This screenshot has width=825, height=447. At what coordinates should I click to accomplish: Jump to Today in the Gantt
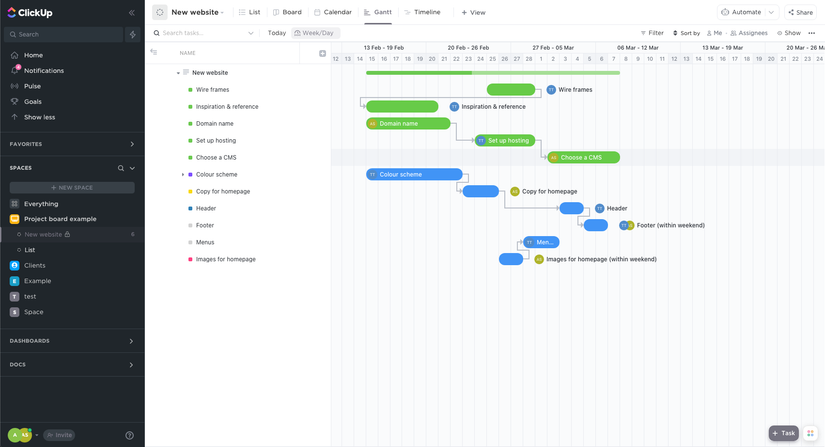pos(277,33)
